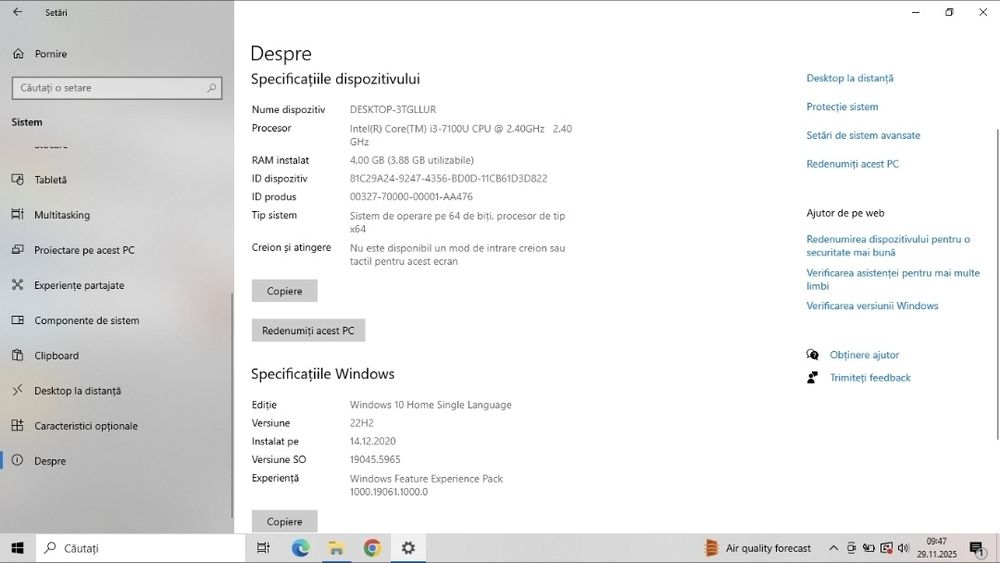Go back with the Setări arrow
The width and height of the screenshot is (1000, 563).
coord(17,12)
